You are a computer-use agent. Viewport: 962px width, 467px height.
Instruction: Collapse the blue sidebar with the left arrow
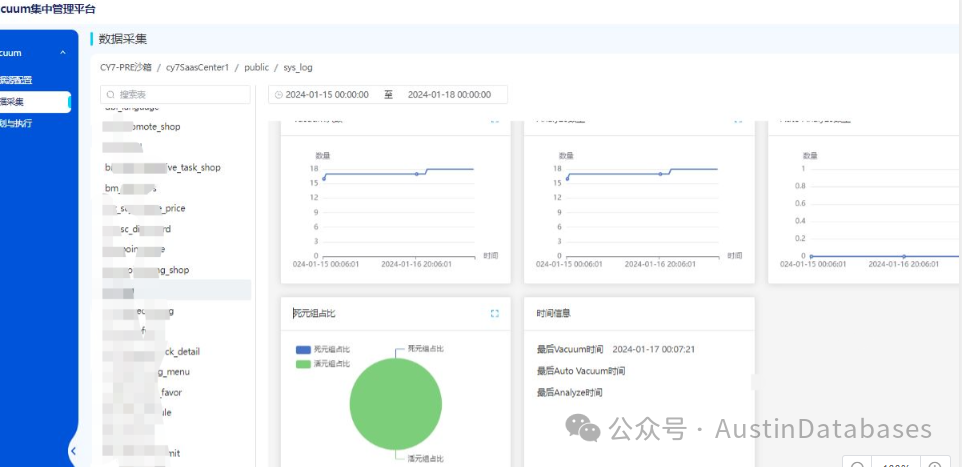73,451
